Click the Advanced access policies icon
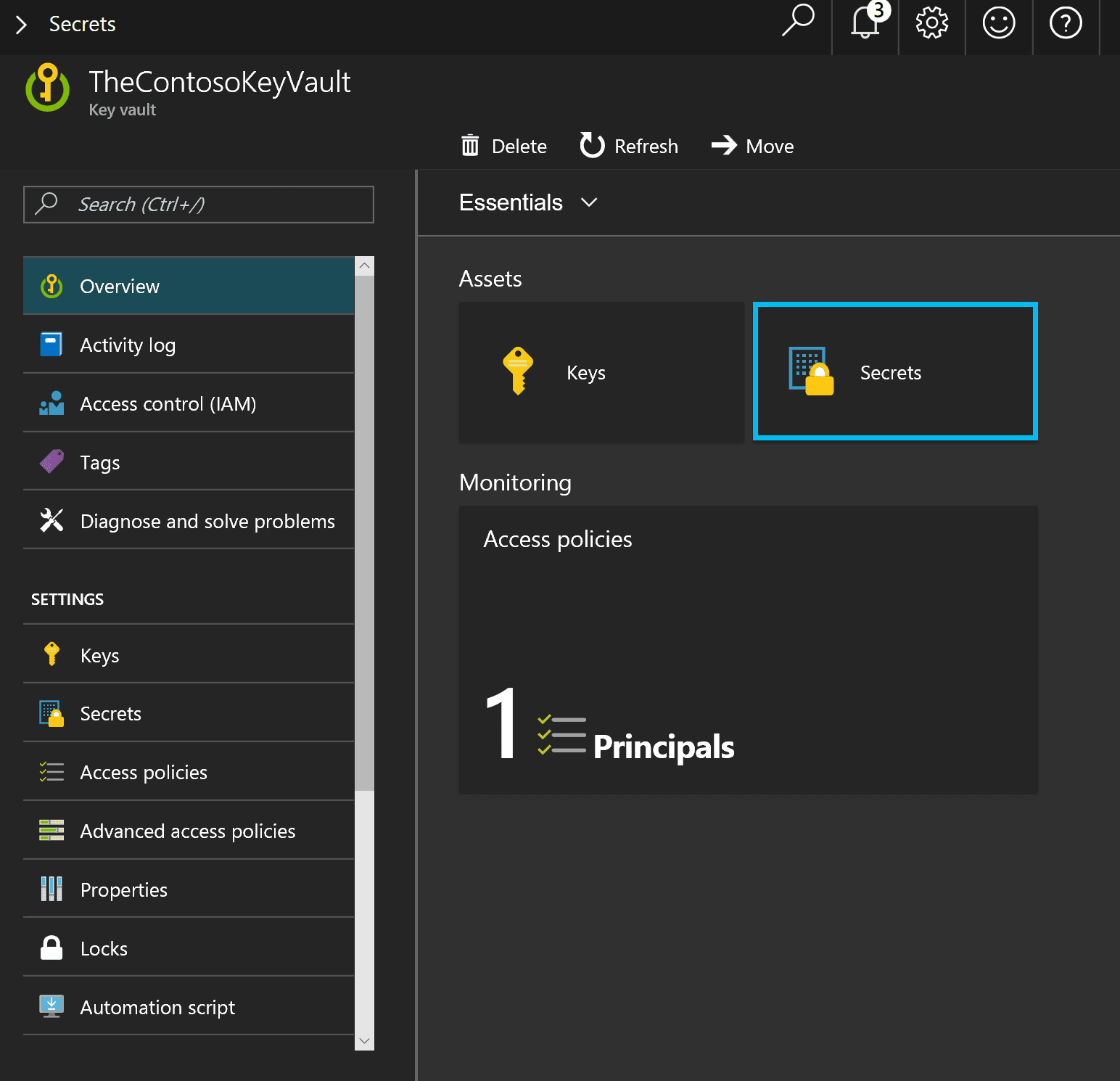Screen dimensions: 1120x1081 (x=52, y=830)
